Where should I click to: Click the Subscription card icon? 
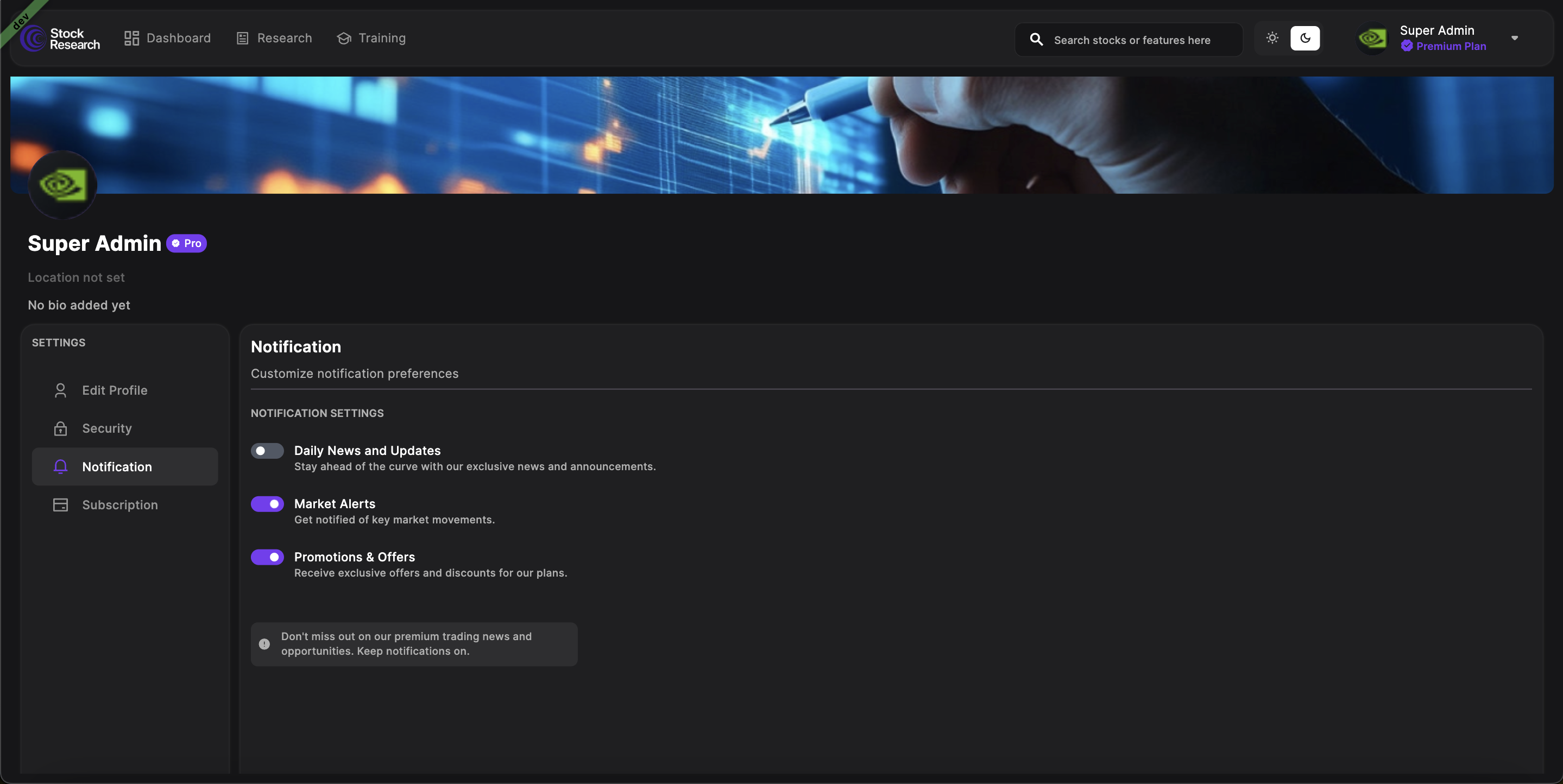[60, 505]
